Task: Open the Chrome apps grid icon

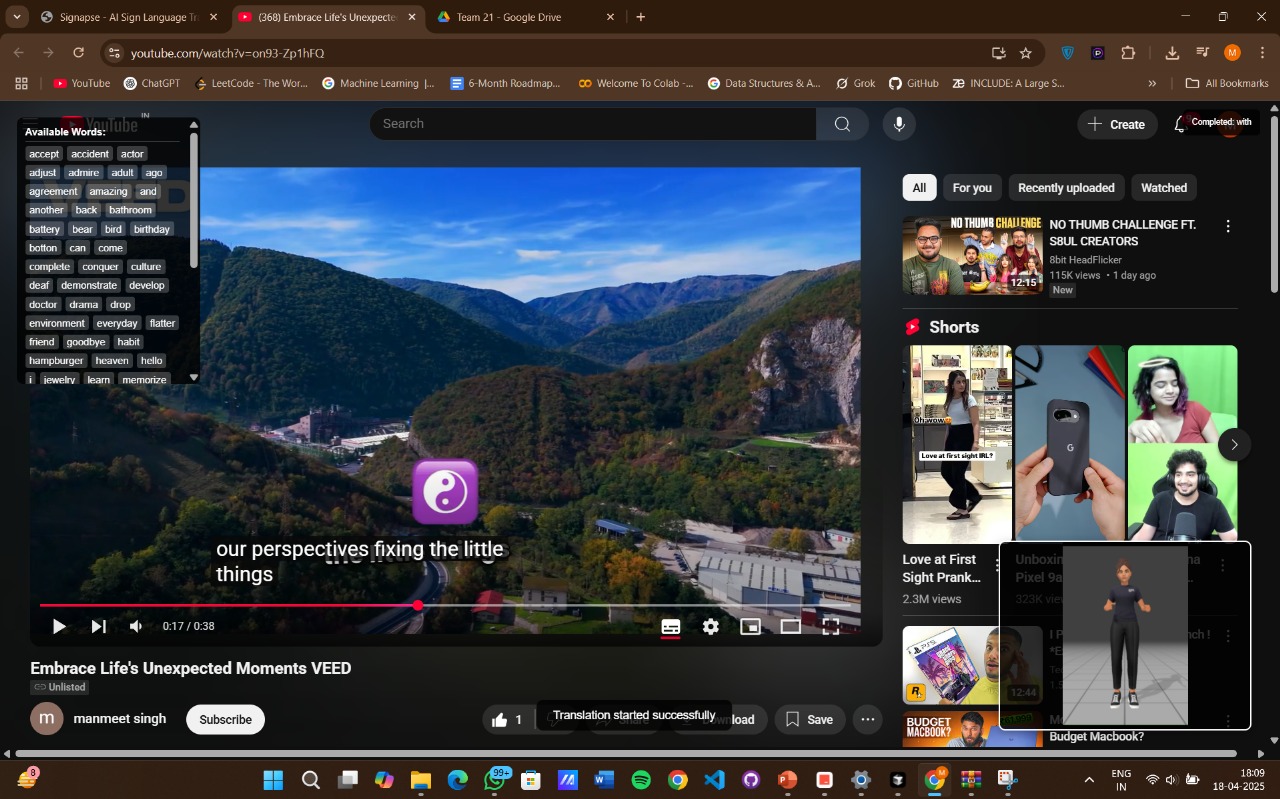Action: pyautogui.click(x=21, y=84)
